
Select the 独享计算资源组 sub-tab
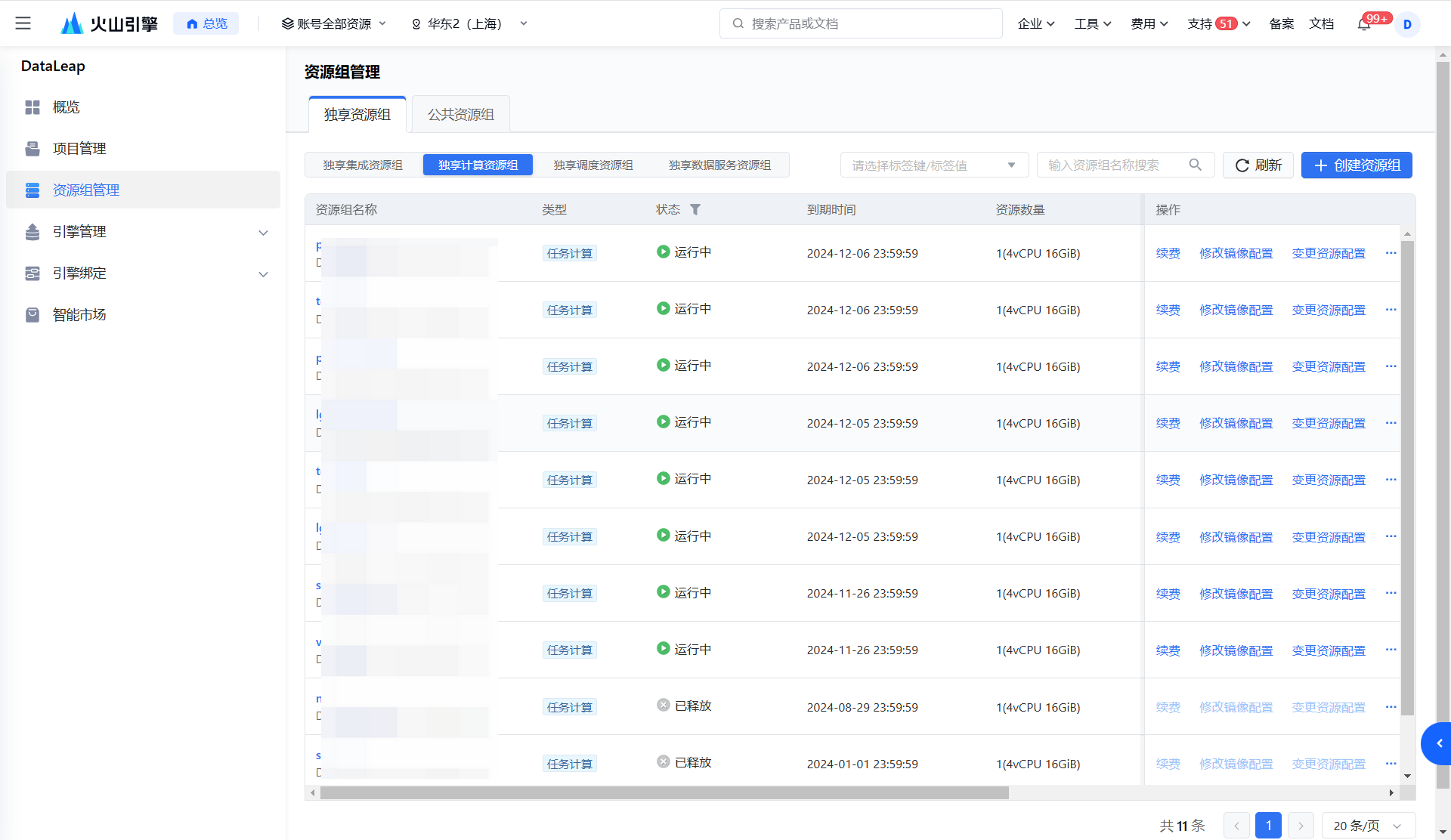click(478, 165)
